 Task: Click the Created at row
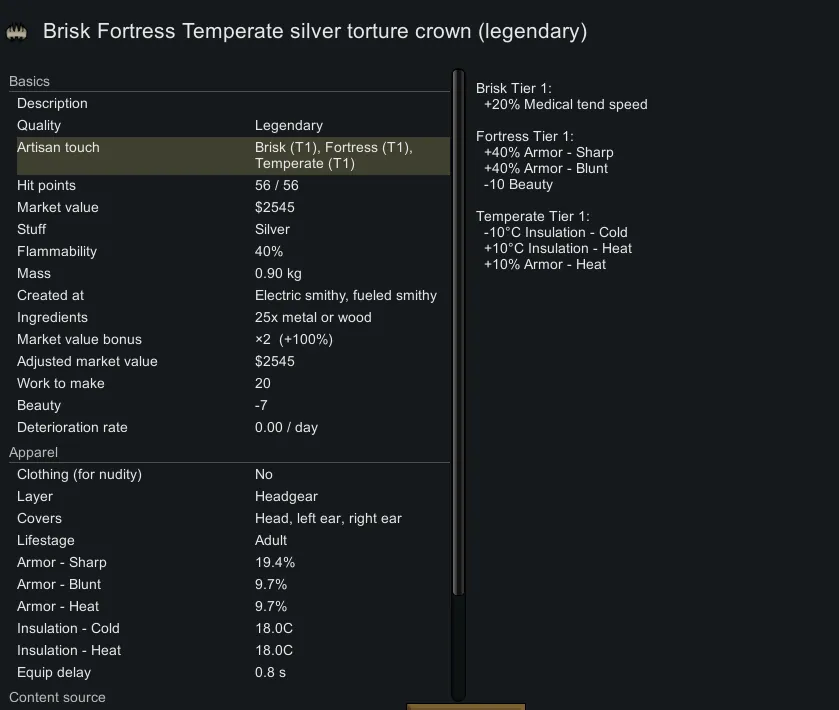tap(232, 296)
